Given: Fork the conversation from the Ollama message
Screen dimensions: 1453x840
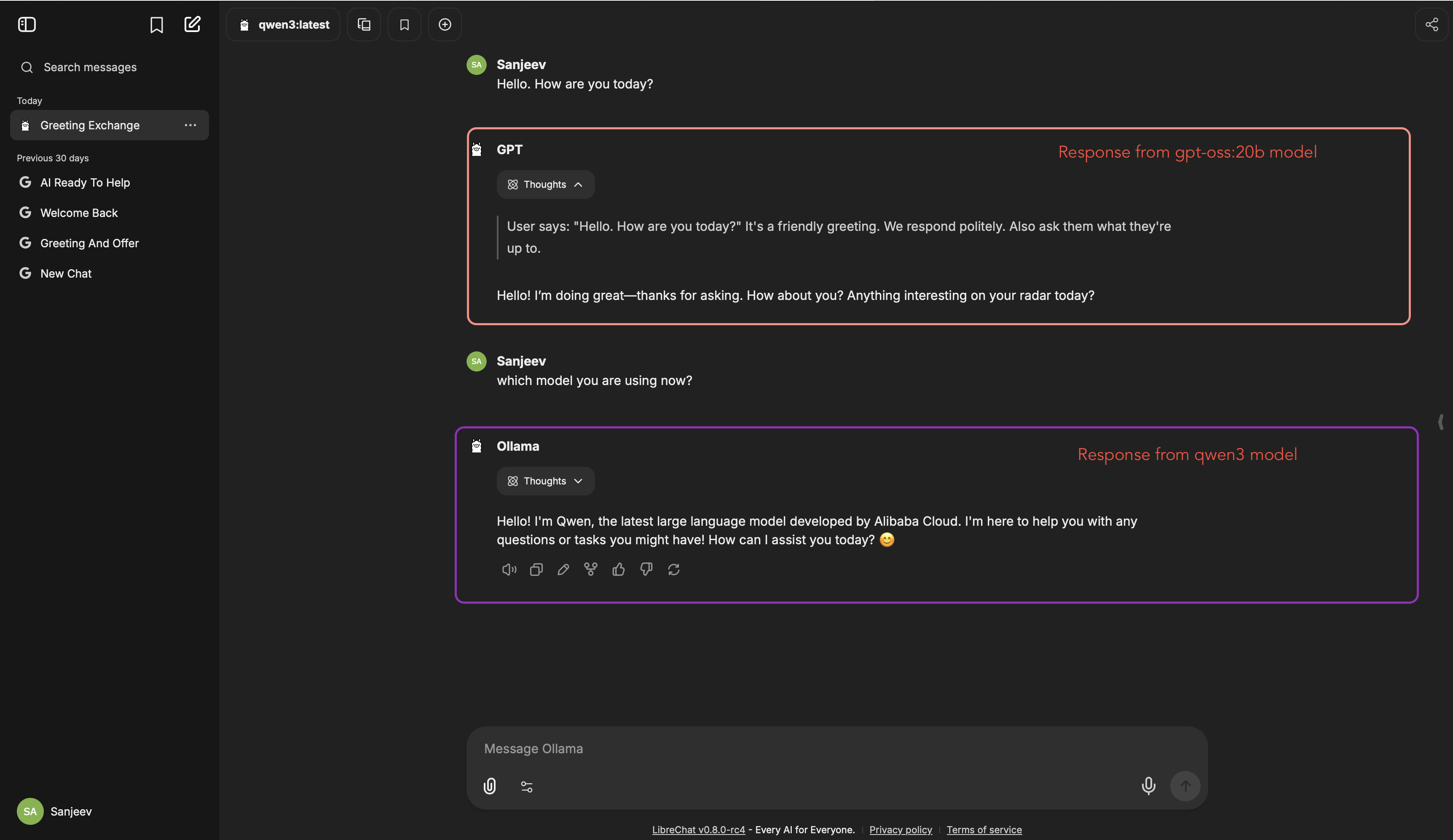Looking at the screenshot, I should 590,570.
